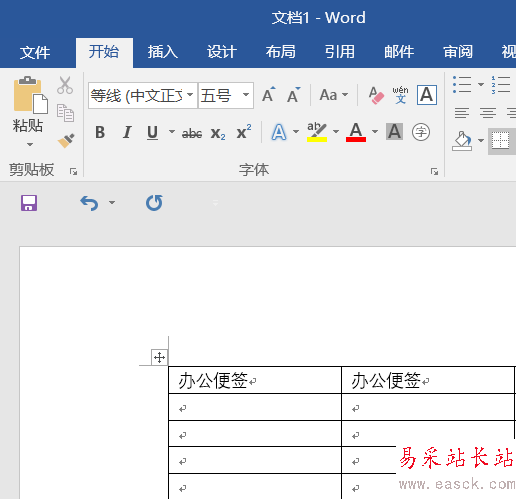Center align text
The width and height of the screenshot is (516, 499).
488,113
